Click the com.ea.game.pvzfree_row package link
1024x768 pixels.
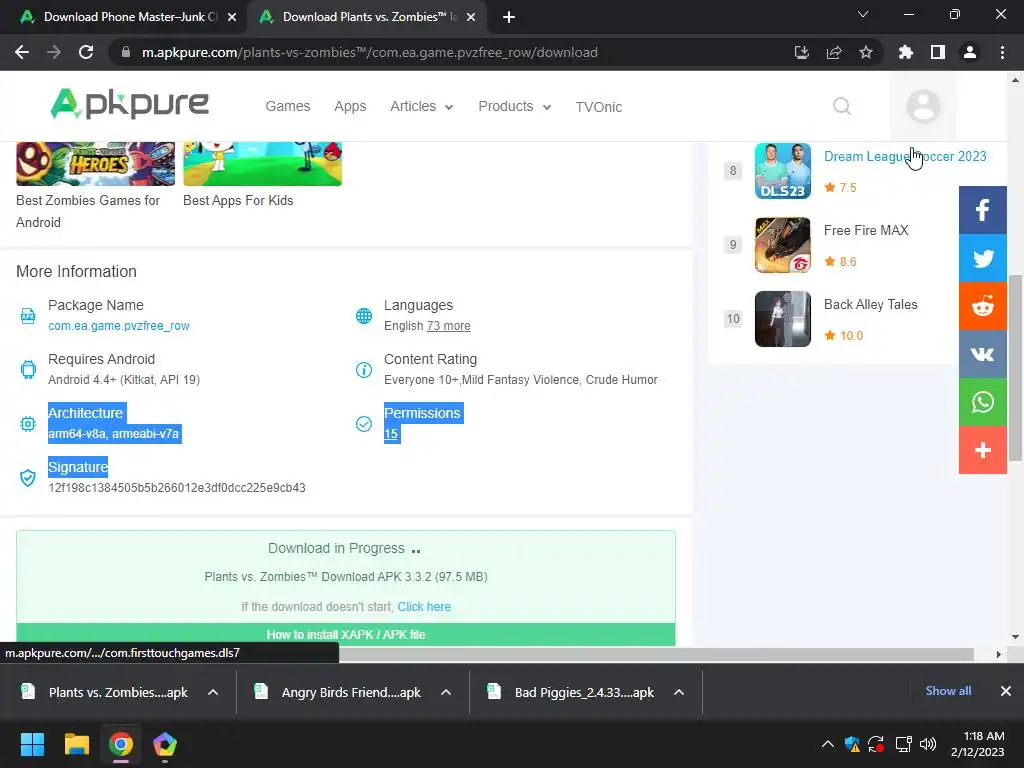119,326
